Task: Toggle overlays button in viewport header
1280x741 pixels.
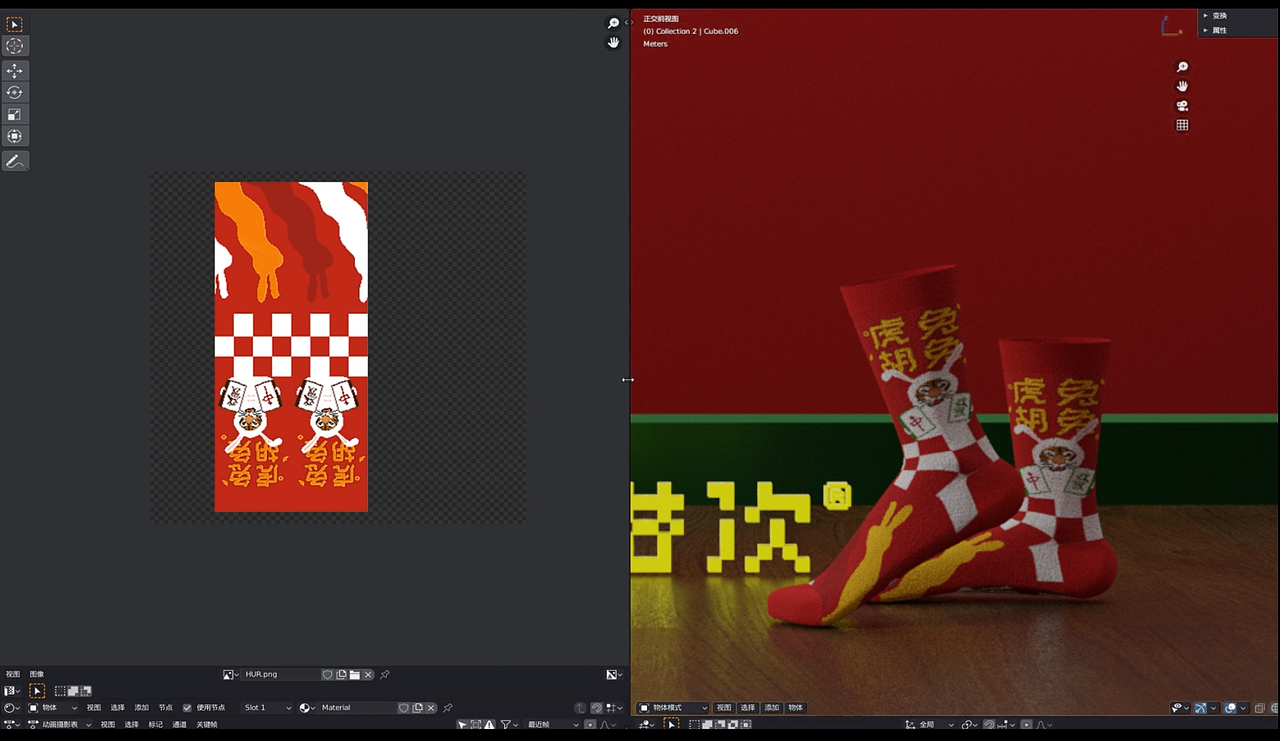Action: [x=1230, y=708]
